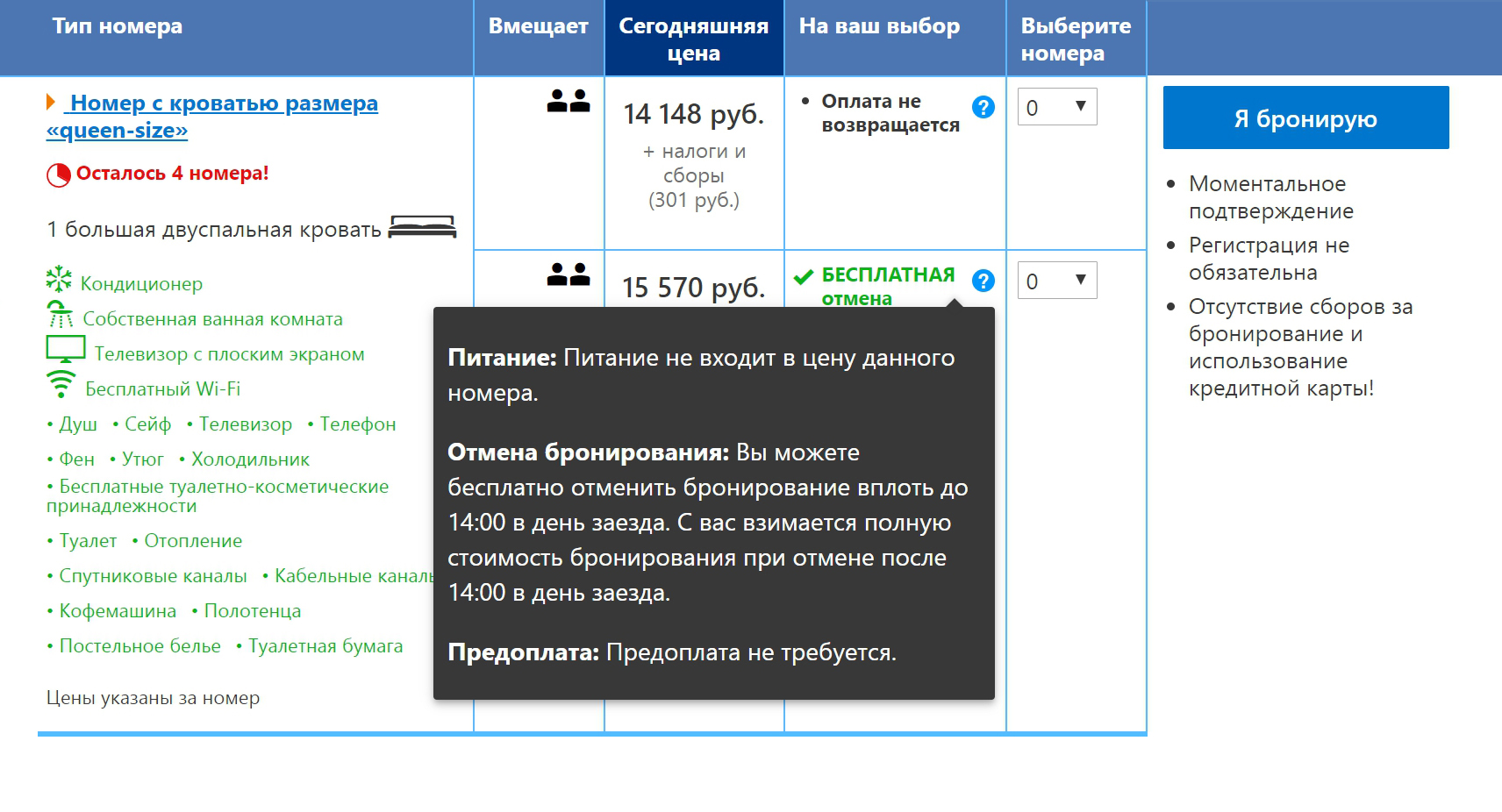The height and width of the screenshot is (812, 1502).
Task: Click 'Собственная ванная комната' amenity label
Action: [x=212, y=319]
